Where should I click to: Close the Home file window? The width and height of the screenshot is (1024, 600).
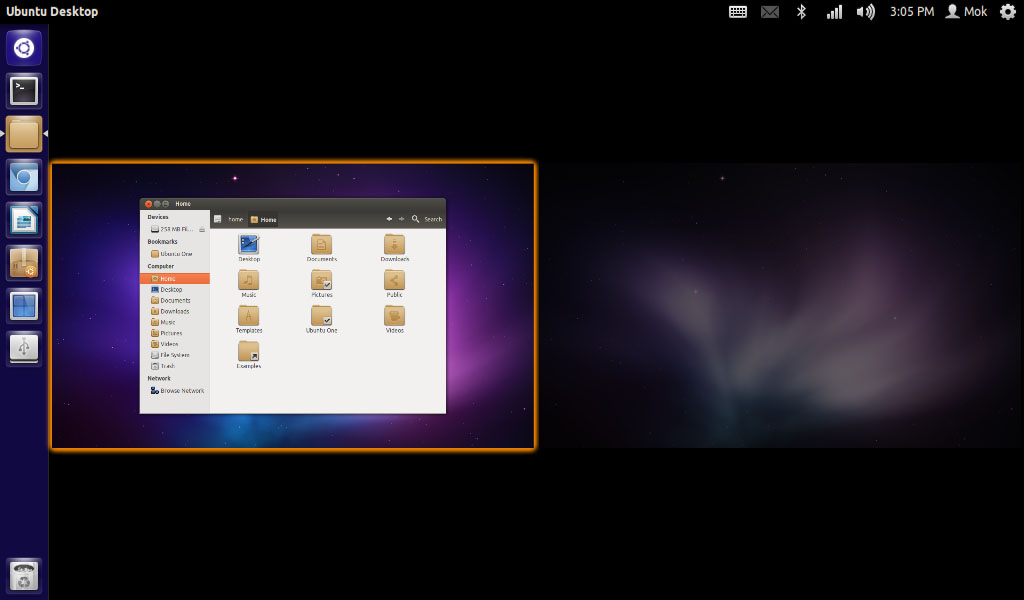(148, 204)
